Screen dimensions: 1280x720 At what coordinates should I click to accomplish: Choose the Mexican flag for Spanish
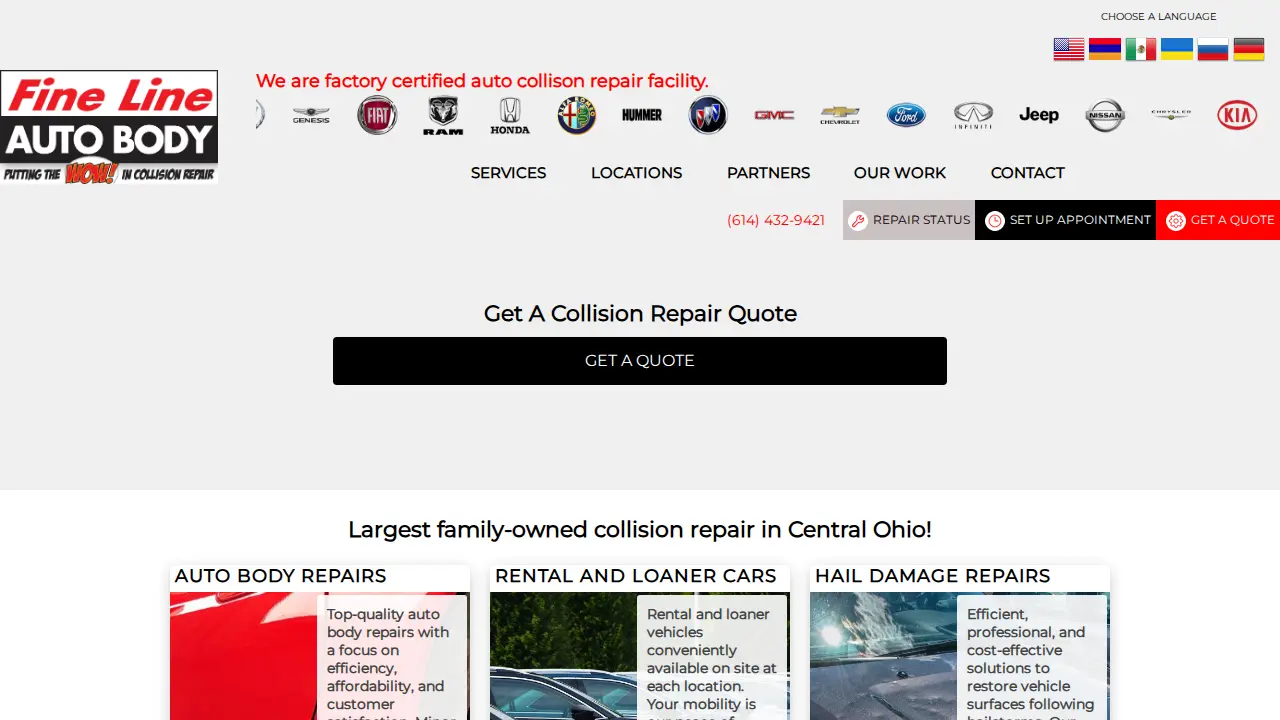click(1141, 49)
